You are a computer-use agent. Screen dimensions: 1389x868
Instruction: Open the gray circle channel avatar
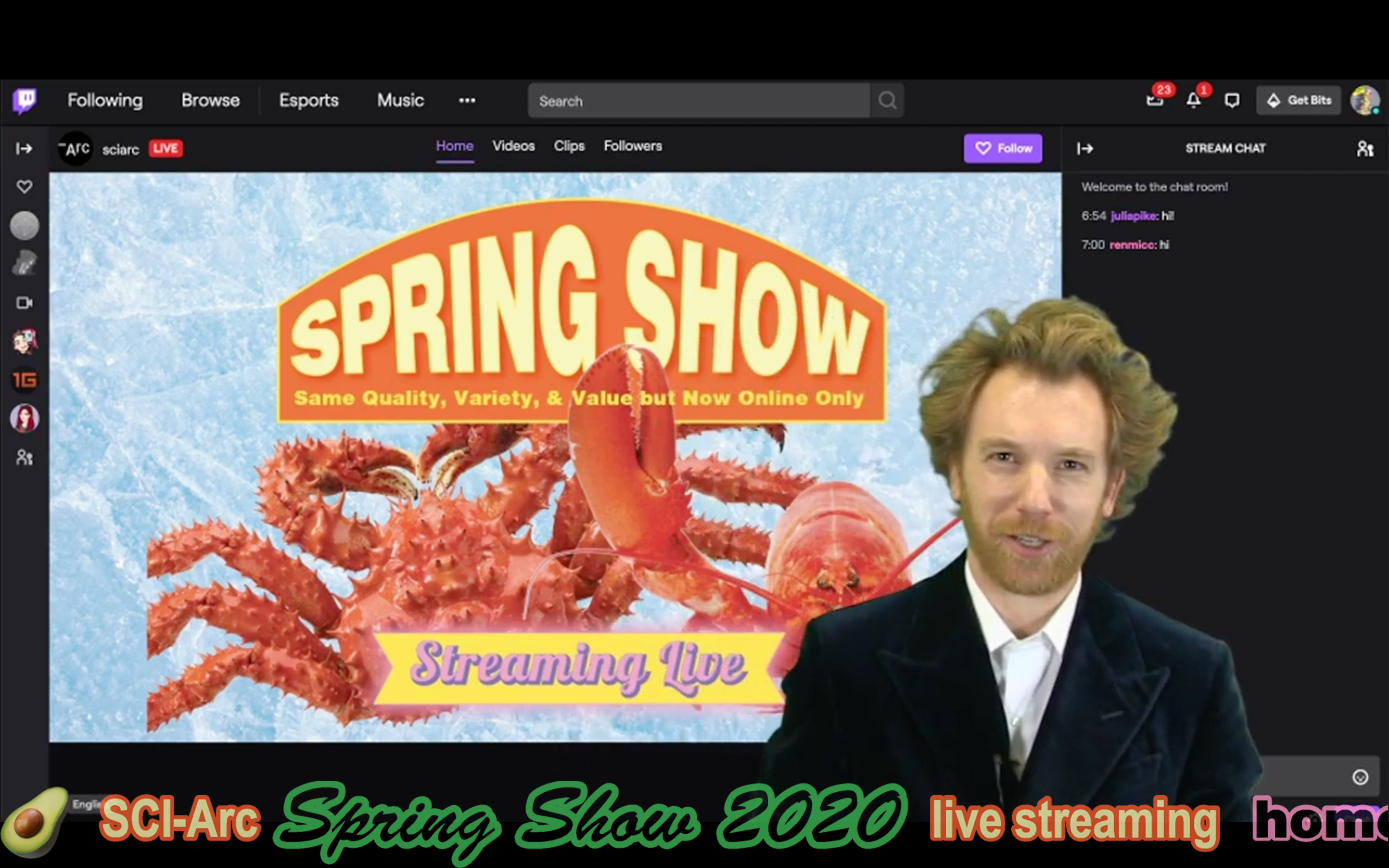(24, 226)
